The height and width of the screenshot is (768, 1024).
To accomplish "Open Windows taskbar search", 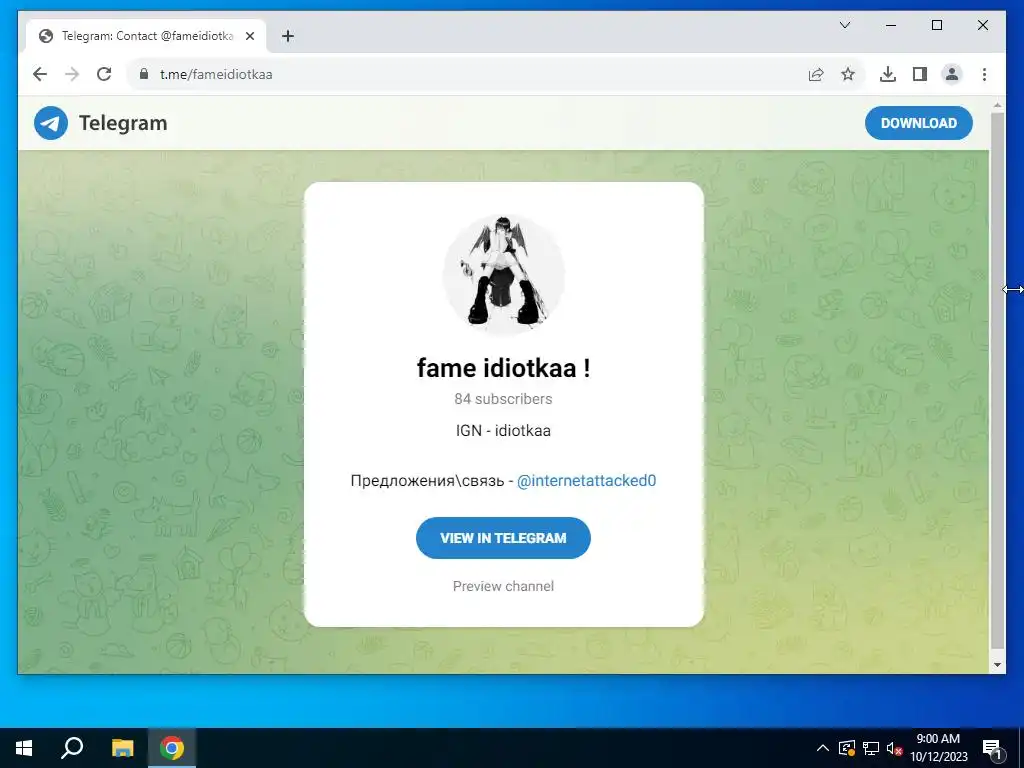I will point(72,748).
